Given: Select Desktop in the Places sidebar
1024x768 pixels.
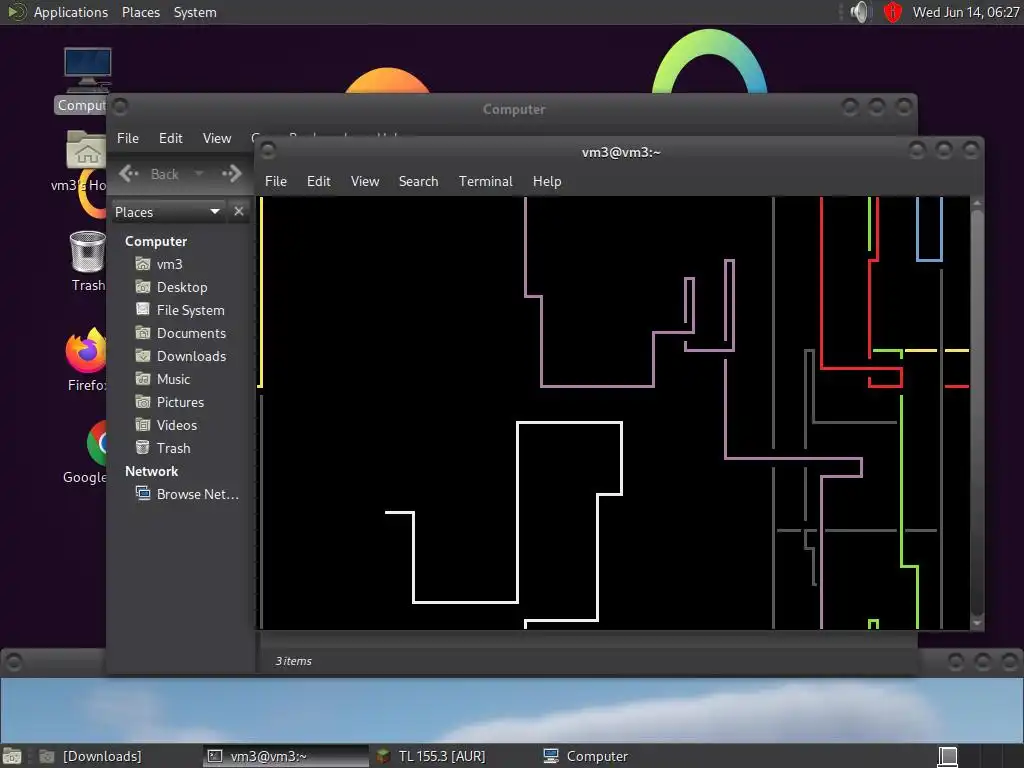Looking at the screenshot, I should (x=182, y=287).
